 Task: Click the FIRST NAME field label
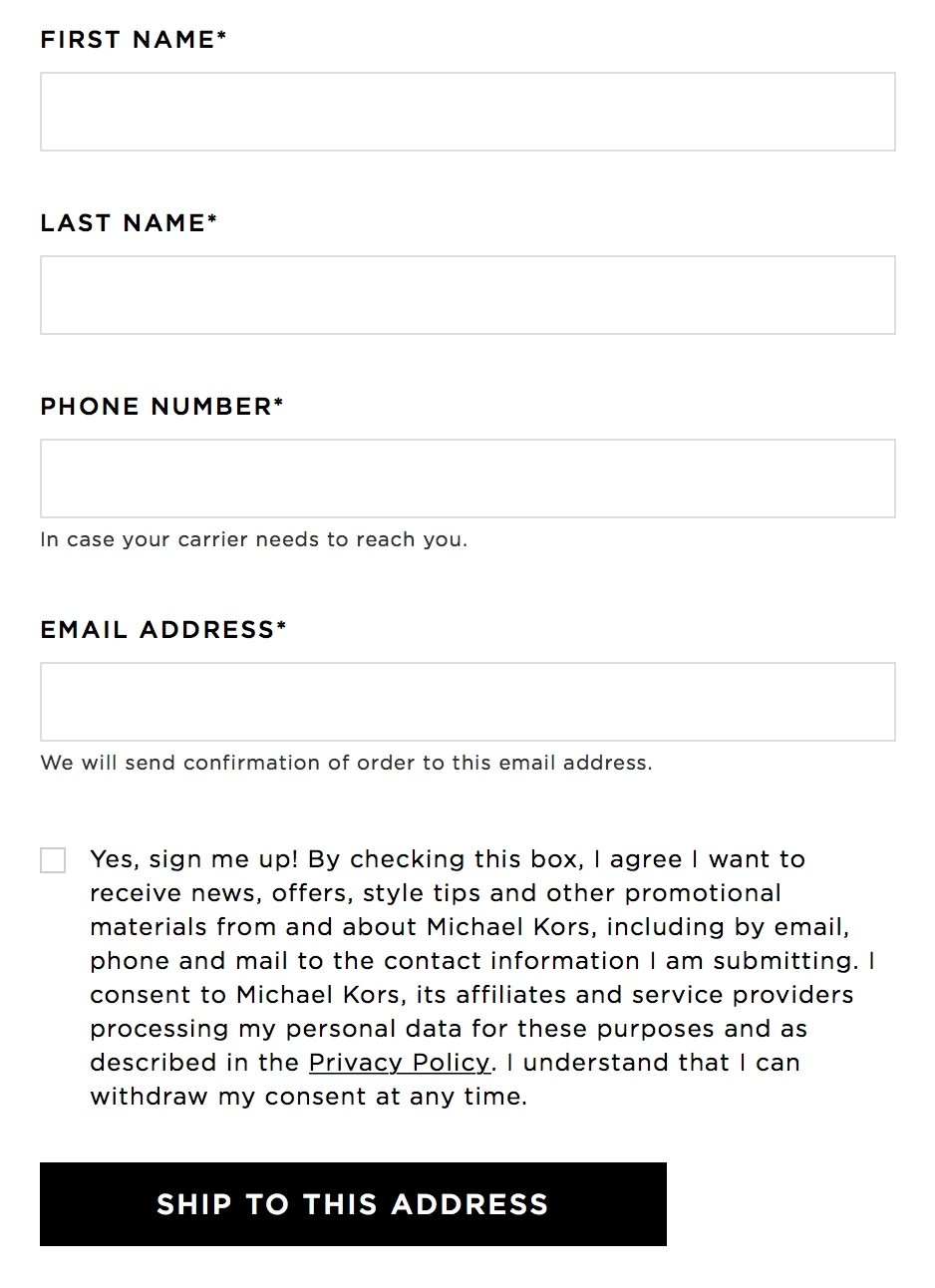pyautogui.click(x=127, y=40)
